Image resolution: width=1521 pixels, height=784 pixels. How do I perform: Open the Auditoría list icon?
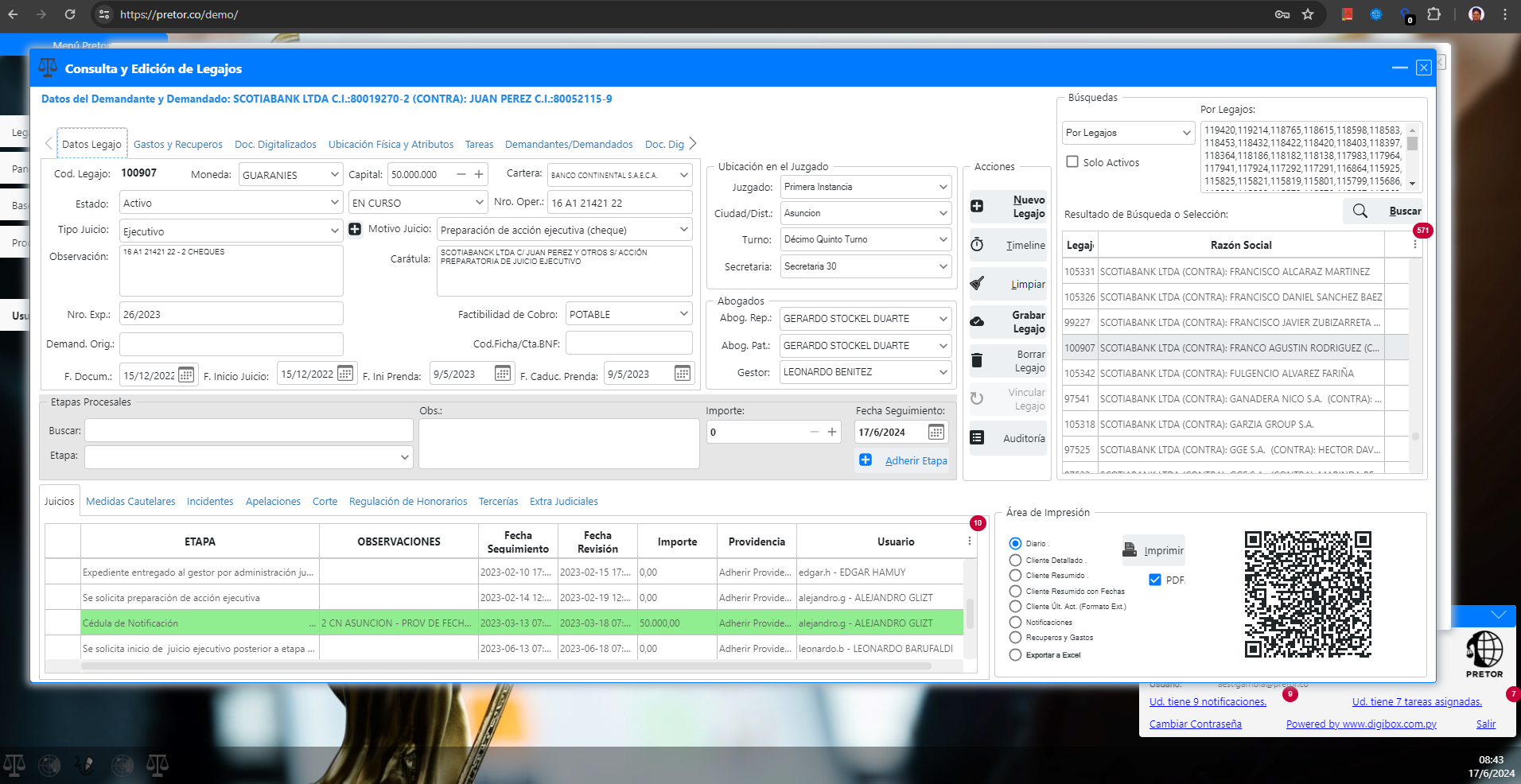pos(977,438)
